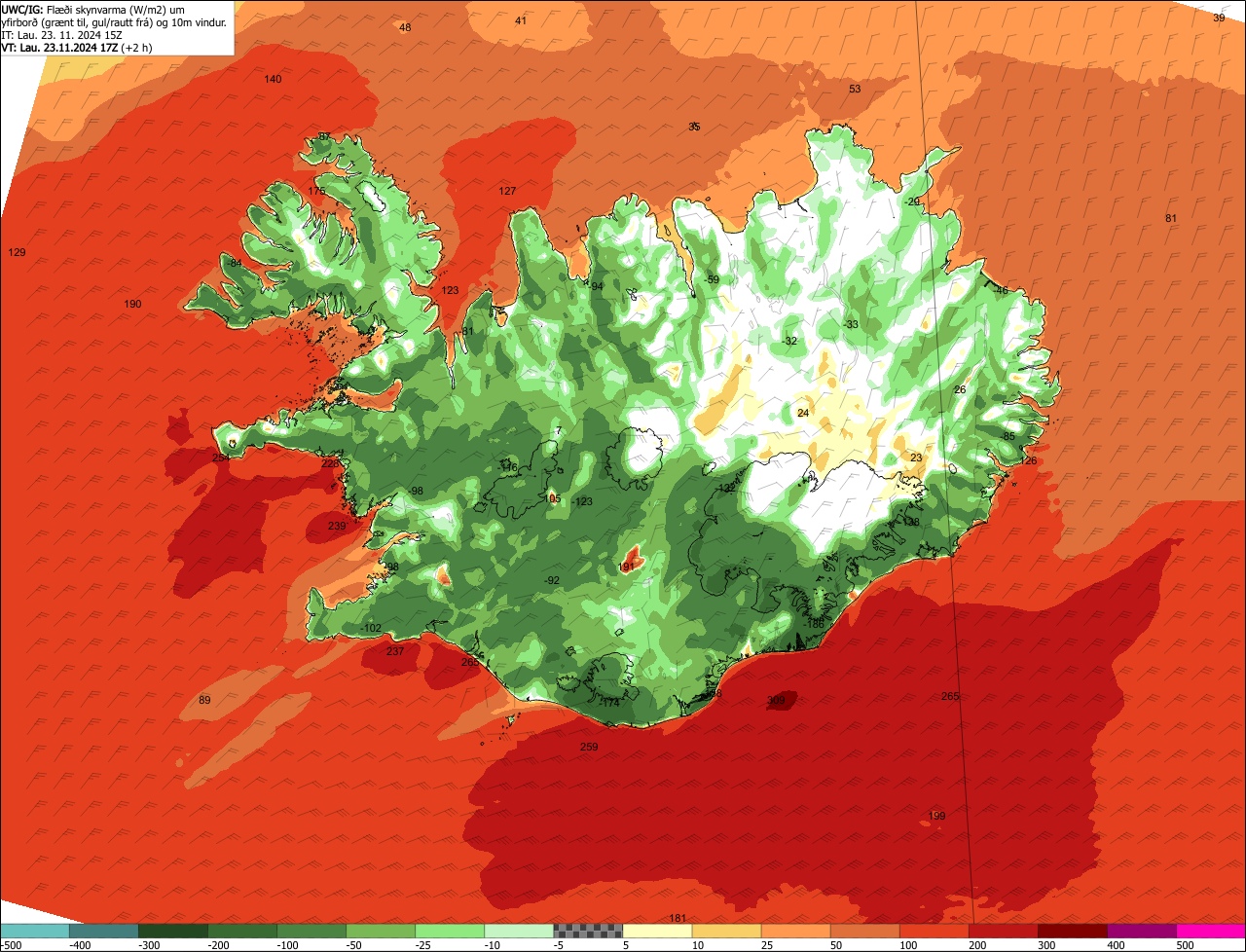
Task: Click the map value 39 in the top-right corner
Action: tap(1219, 18)
